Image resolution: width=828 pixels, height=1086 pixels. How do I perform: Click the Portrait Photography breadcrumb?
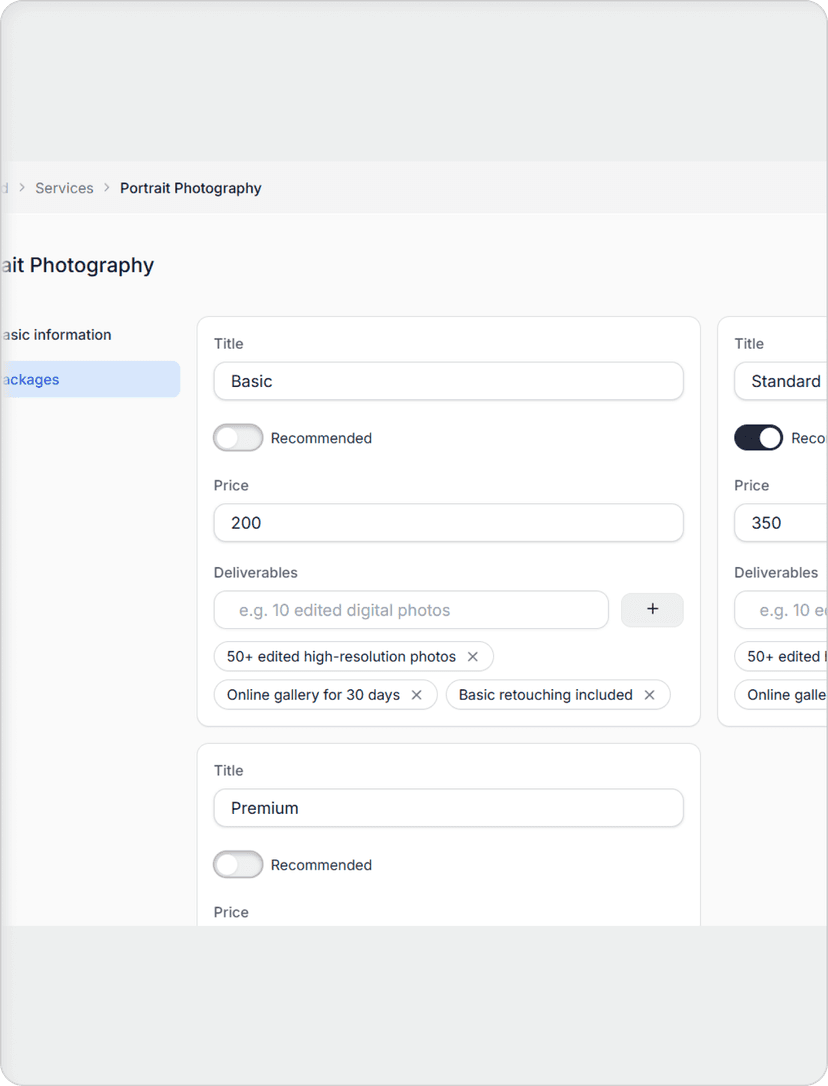point(190,188)
